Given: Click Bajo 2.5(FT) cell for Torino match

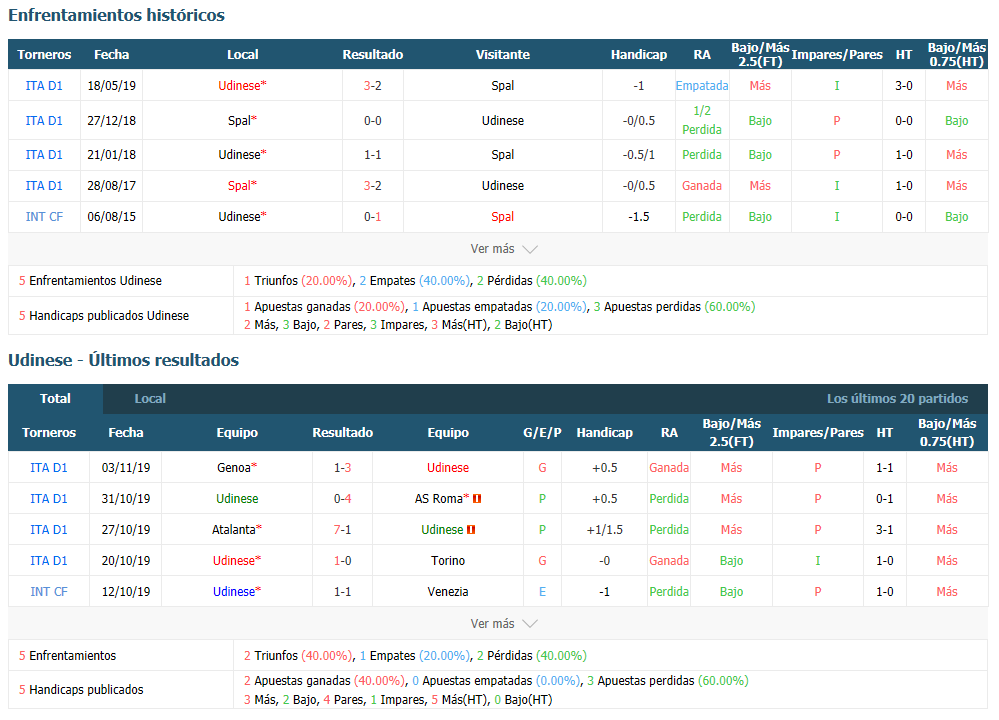Looking at the screenshot, I should [731, 561].
